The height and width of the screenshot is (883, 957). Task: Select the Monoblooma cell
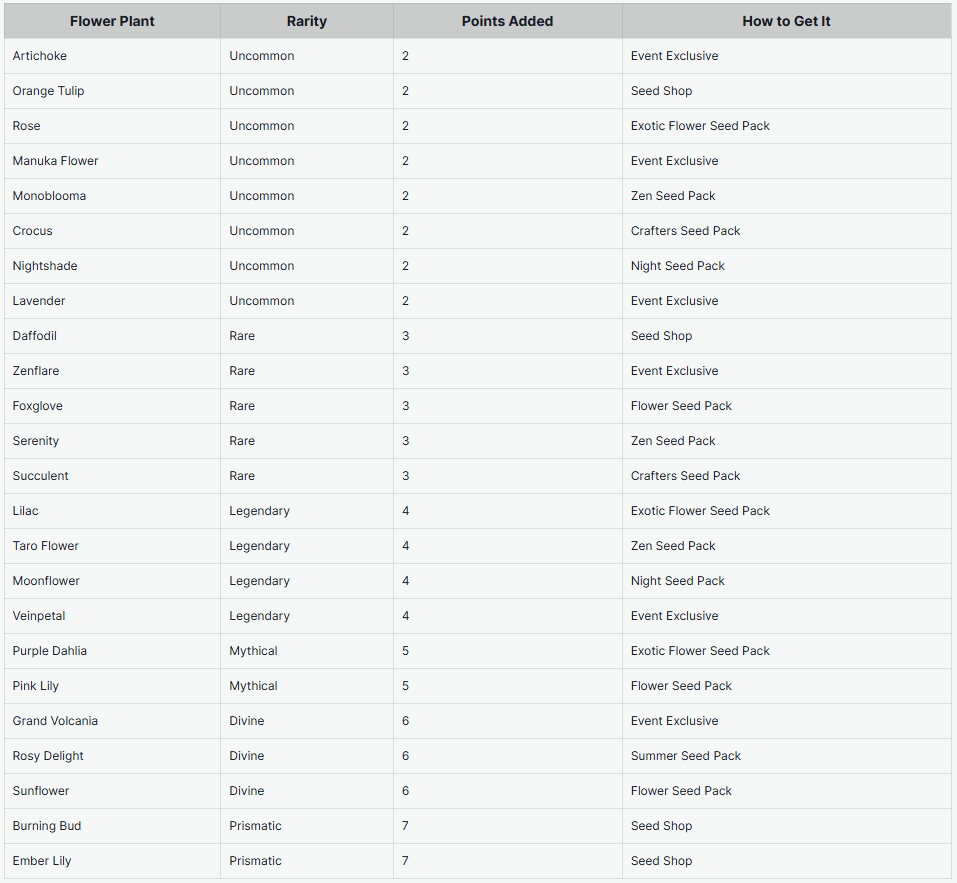click(x=50, y=196)
